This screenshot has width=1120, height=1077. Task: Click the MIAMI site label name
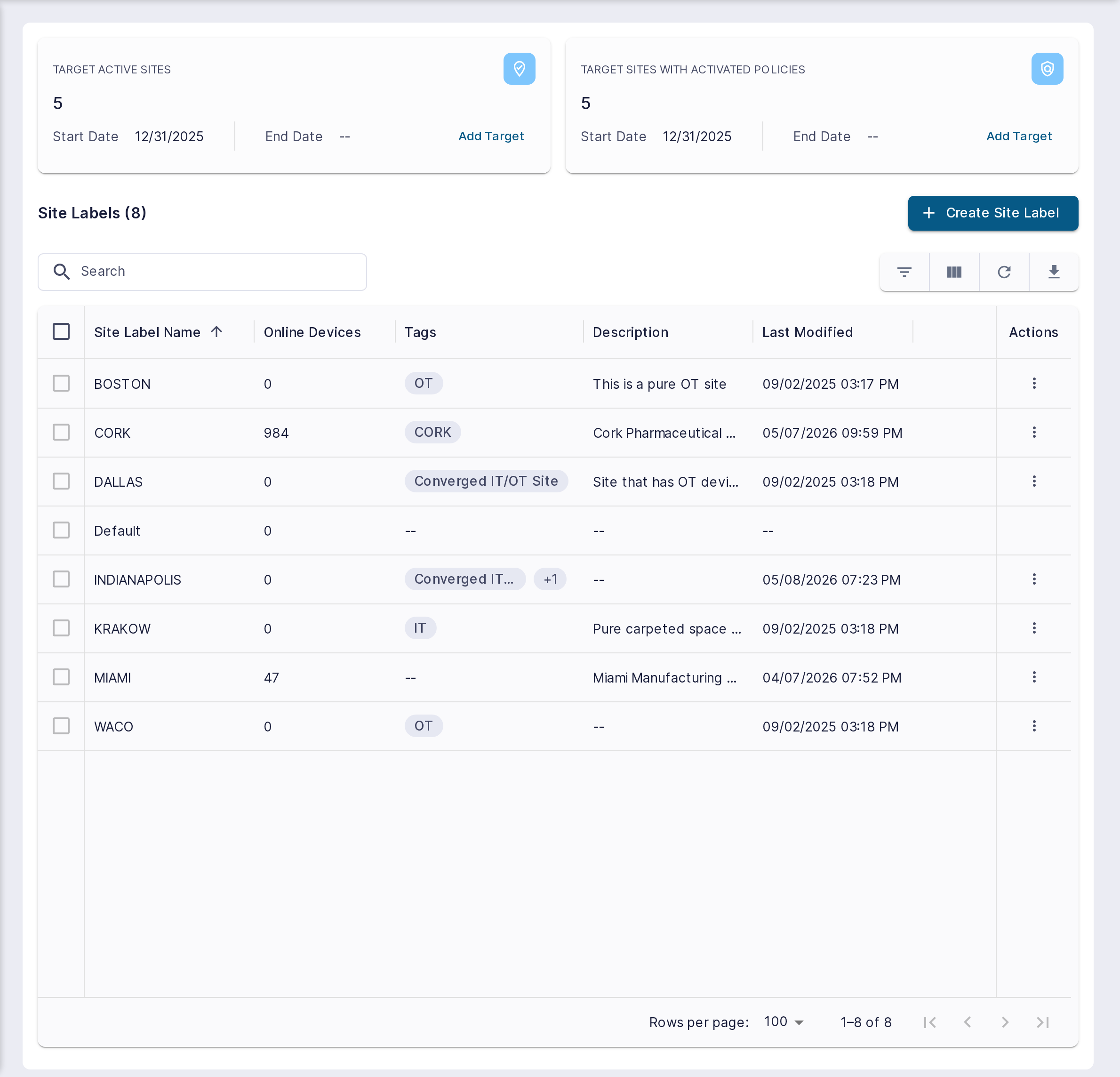tap(112, 677)
